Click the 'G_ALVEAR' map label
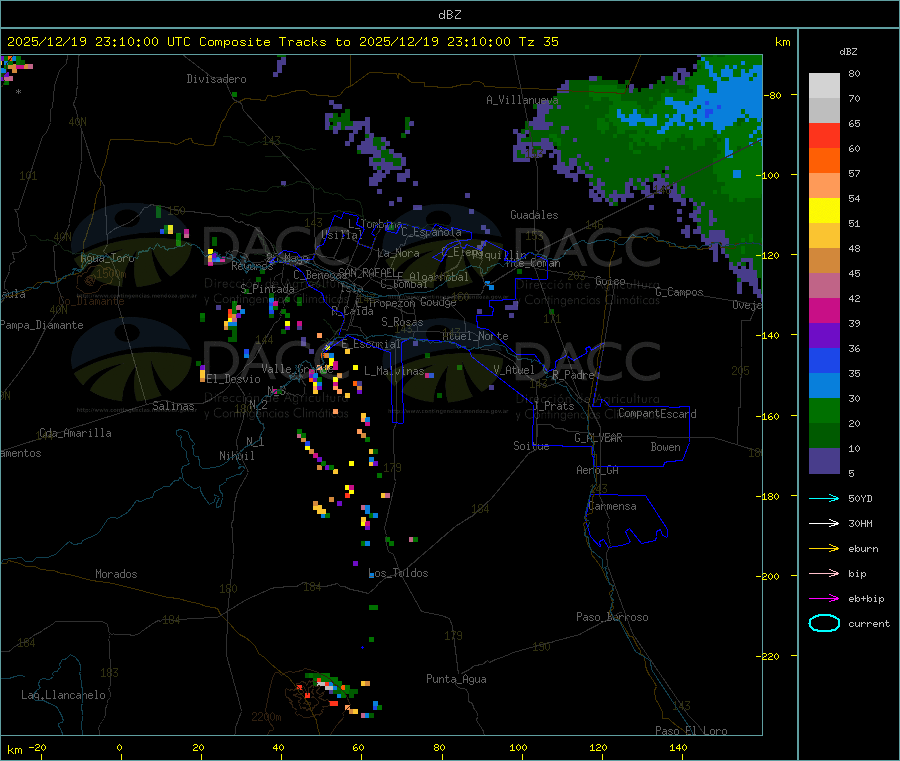The image size is (900, 761). coord(598,438)
